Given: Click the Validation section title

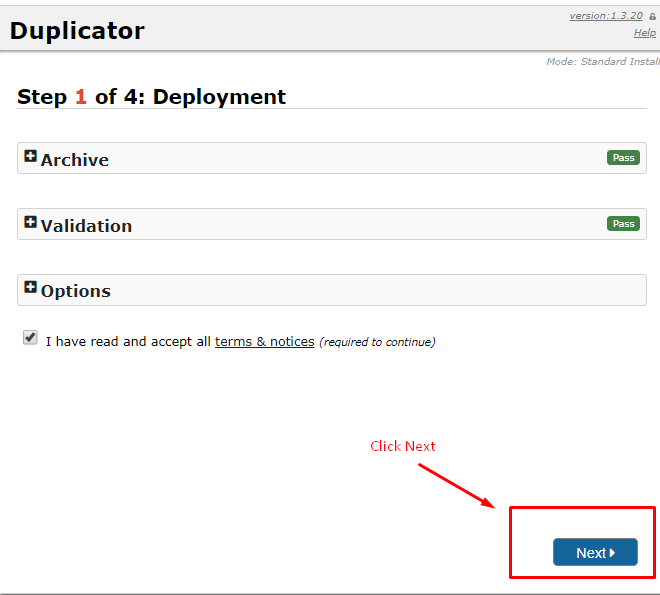Looking at the screenshot, I should [86, 226].
